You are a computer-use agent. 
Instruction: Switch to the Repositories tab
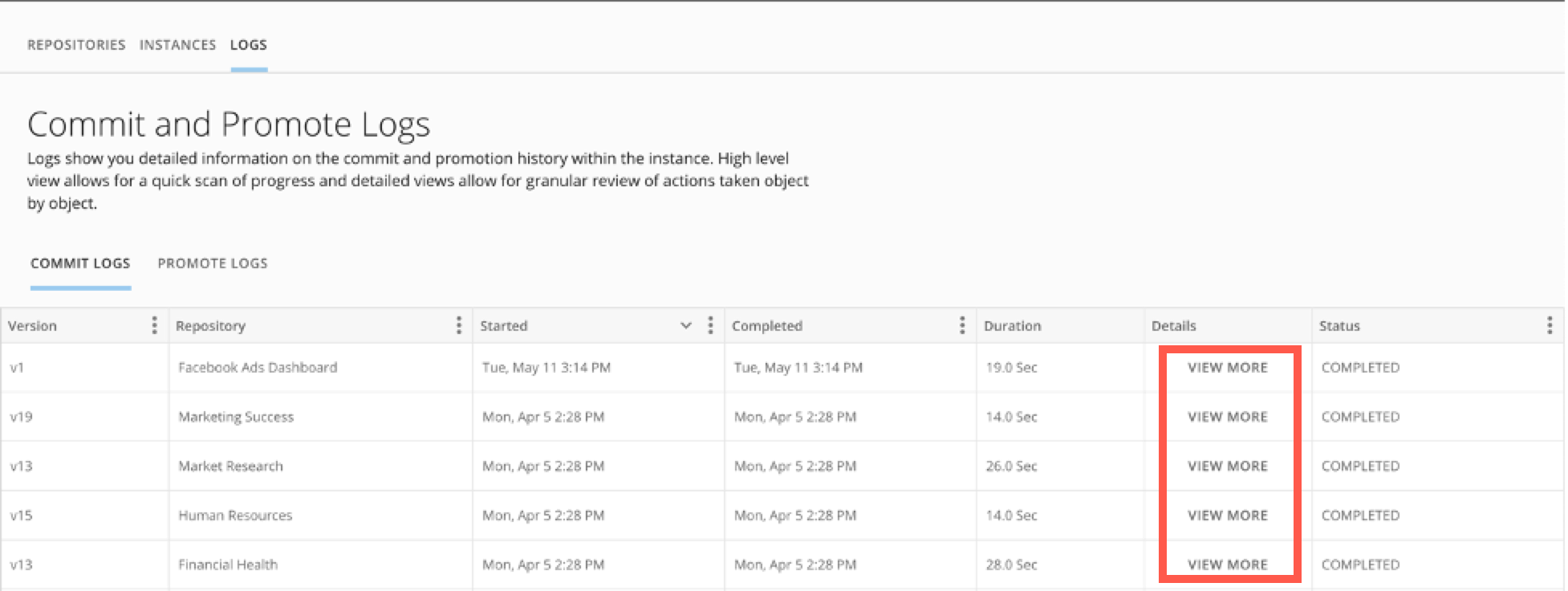76,45
